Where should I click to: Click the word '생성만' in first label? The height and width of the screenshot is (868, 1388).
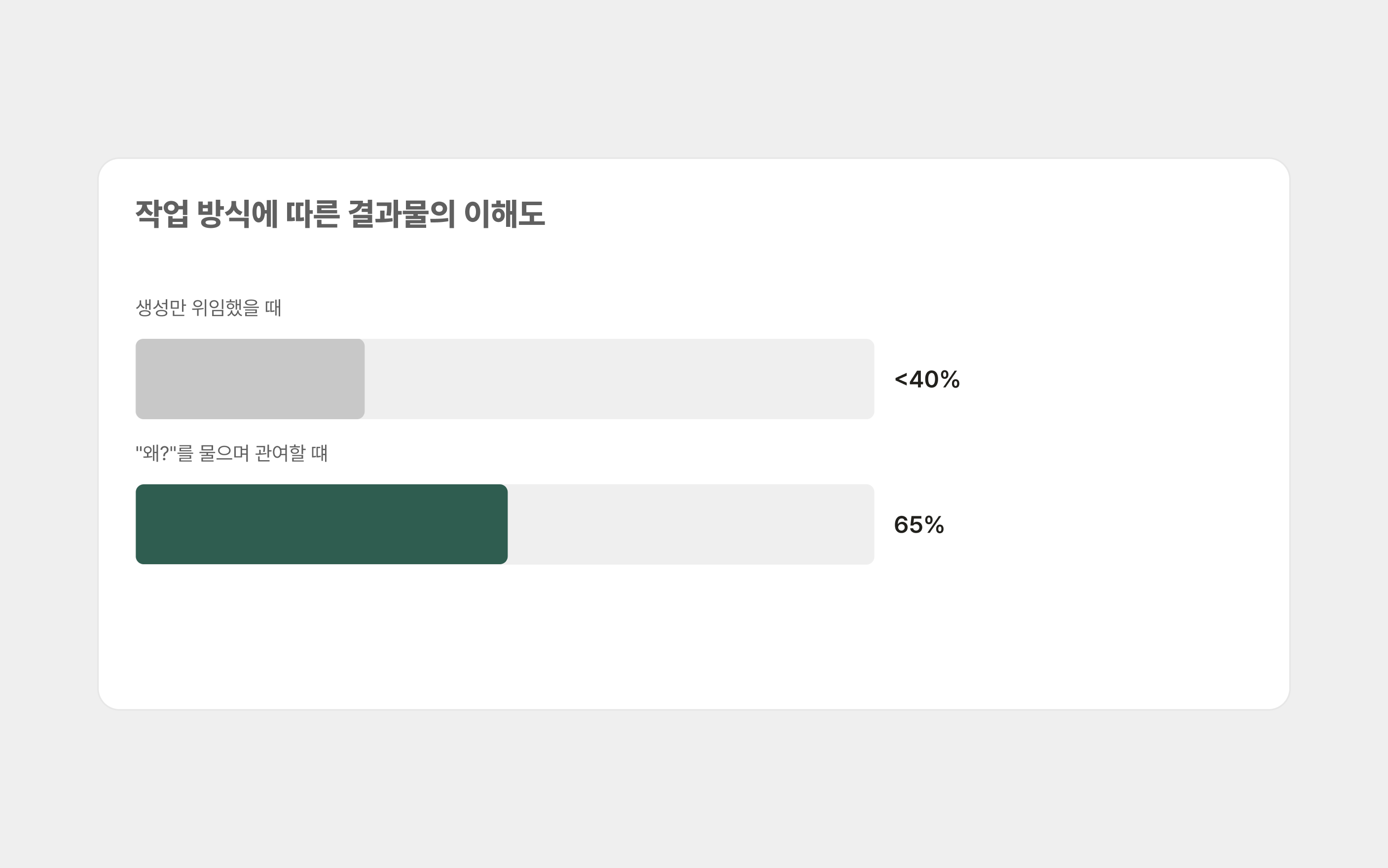coord(161,308)
